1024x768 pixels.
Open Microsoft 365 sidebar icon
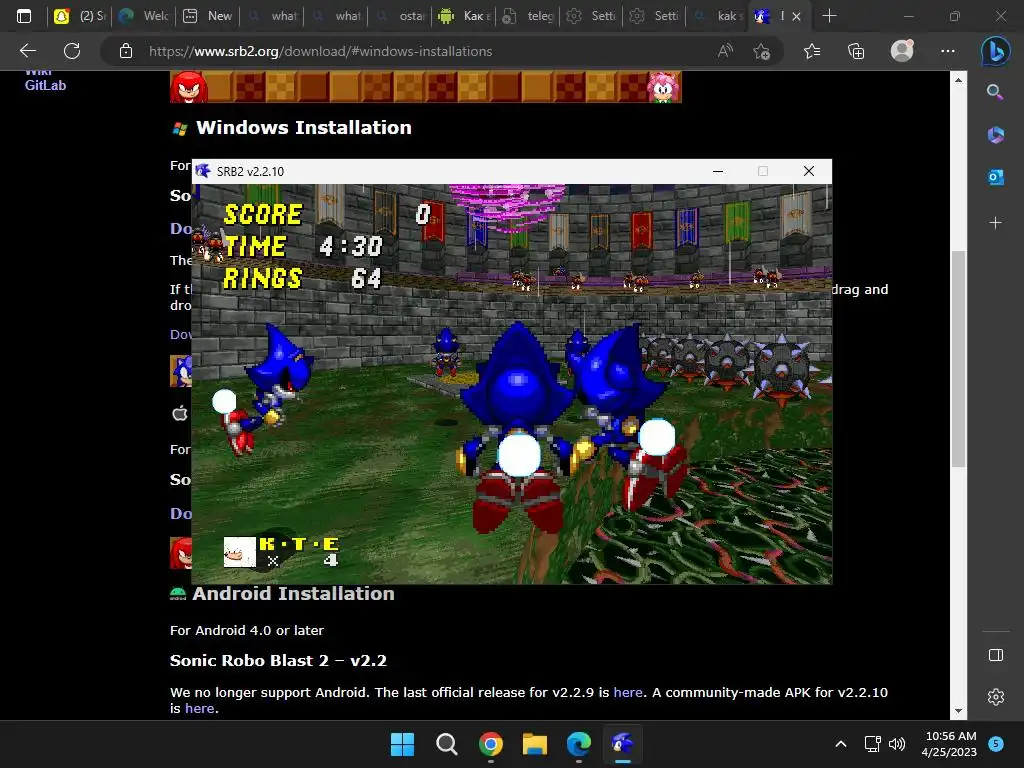[995, 135]
